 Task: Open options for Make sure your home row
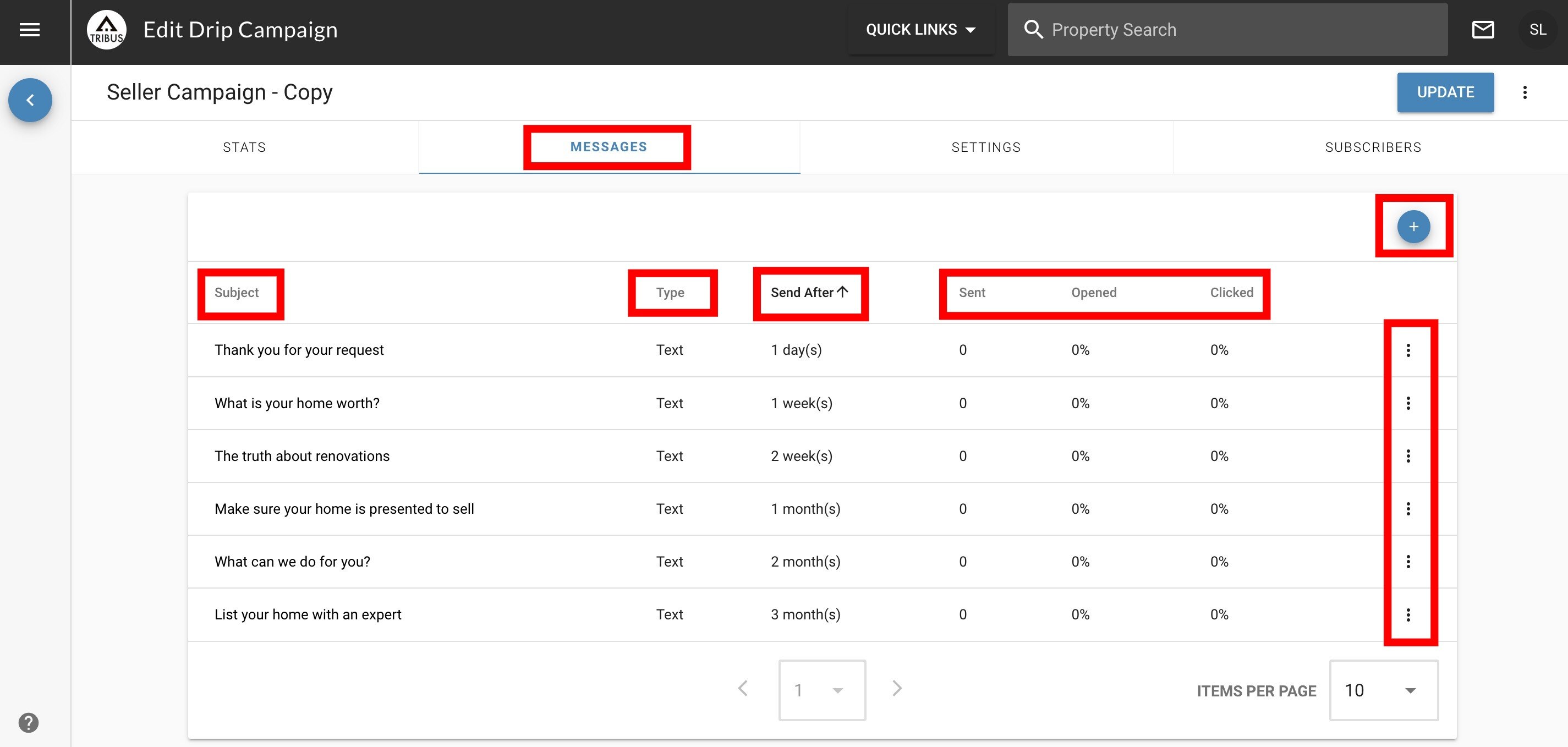point(1408,509)
